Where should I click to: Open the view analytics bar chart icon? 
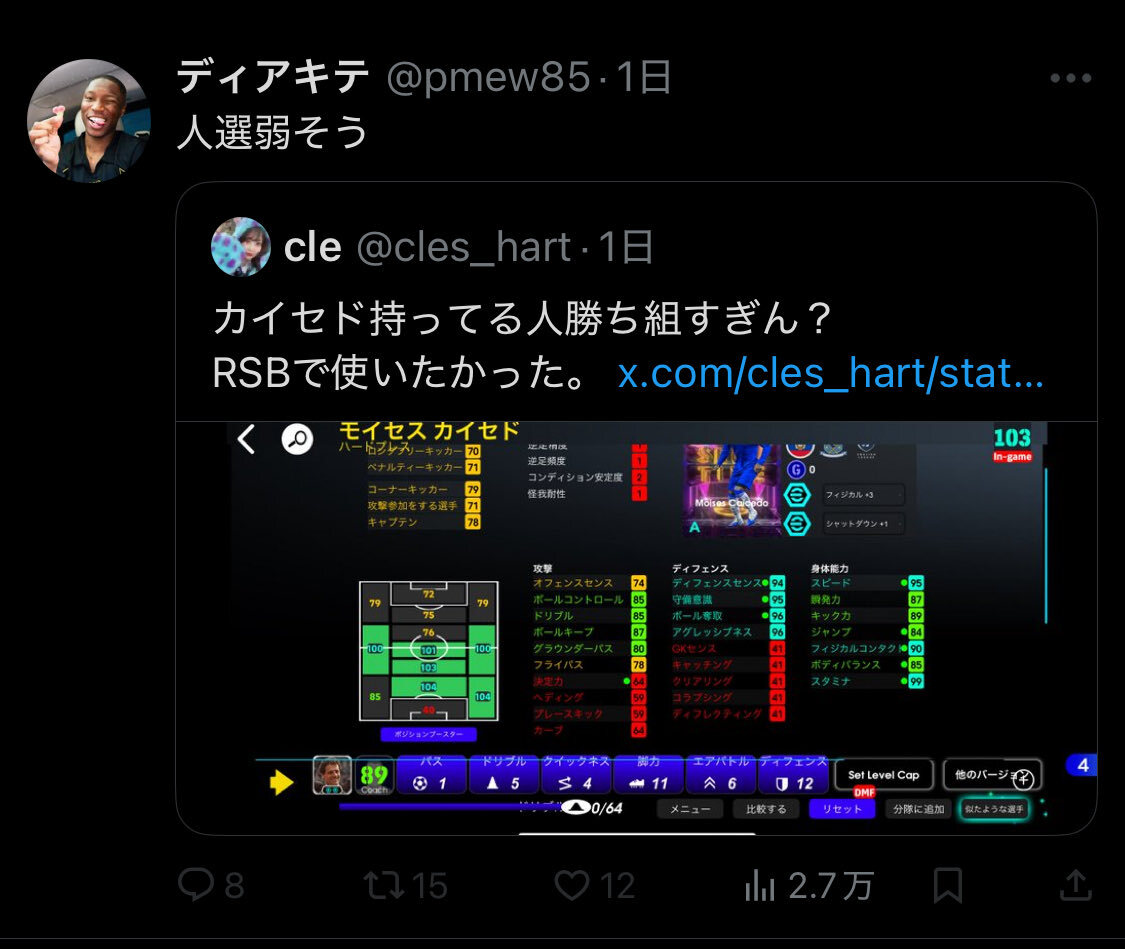(760, 884)
